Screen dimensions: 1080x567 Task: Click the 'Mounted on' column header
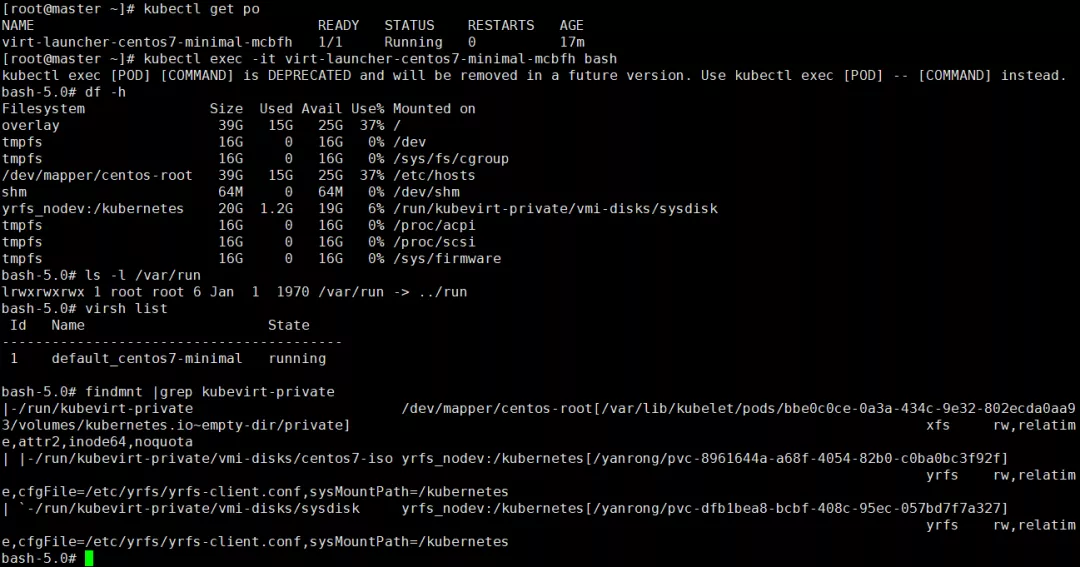(434, 108)
